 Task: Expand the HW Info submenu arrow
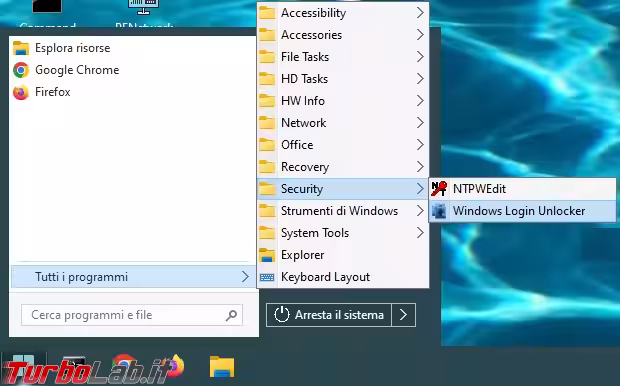(420, 101)
